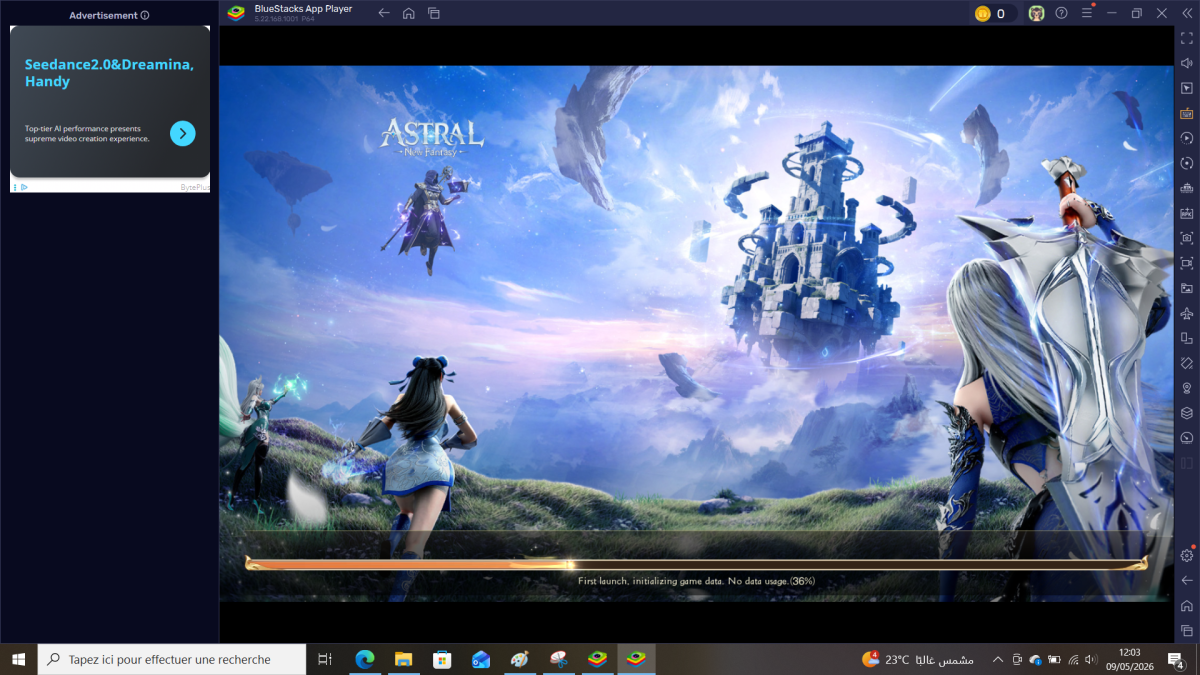Screen dimensions: 1200x675
Task: Click home icon in BlueStacks title bar
Action: click(408, 13)
